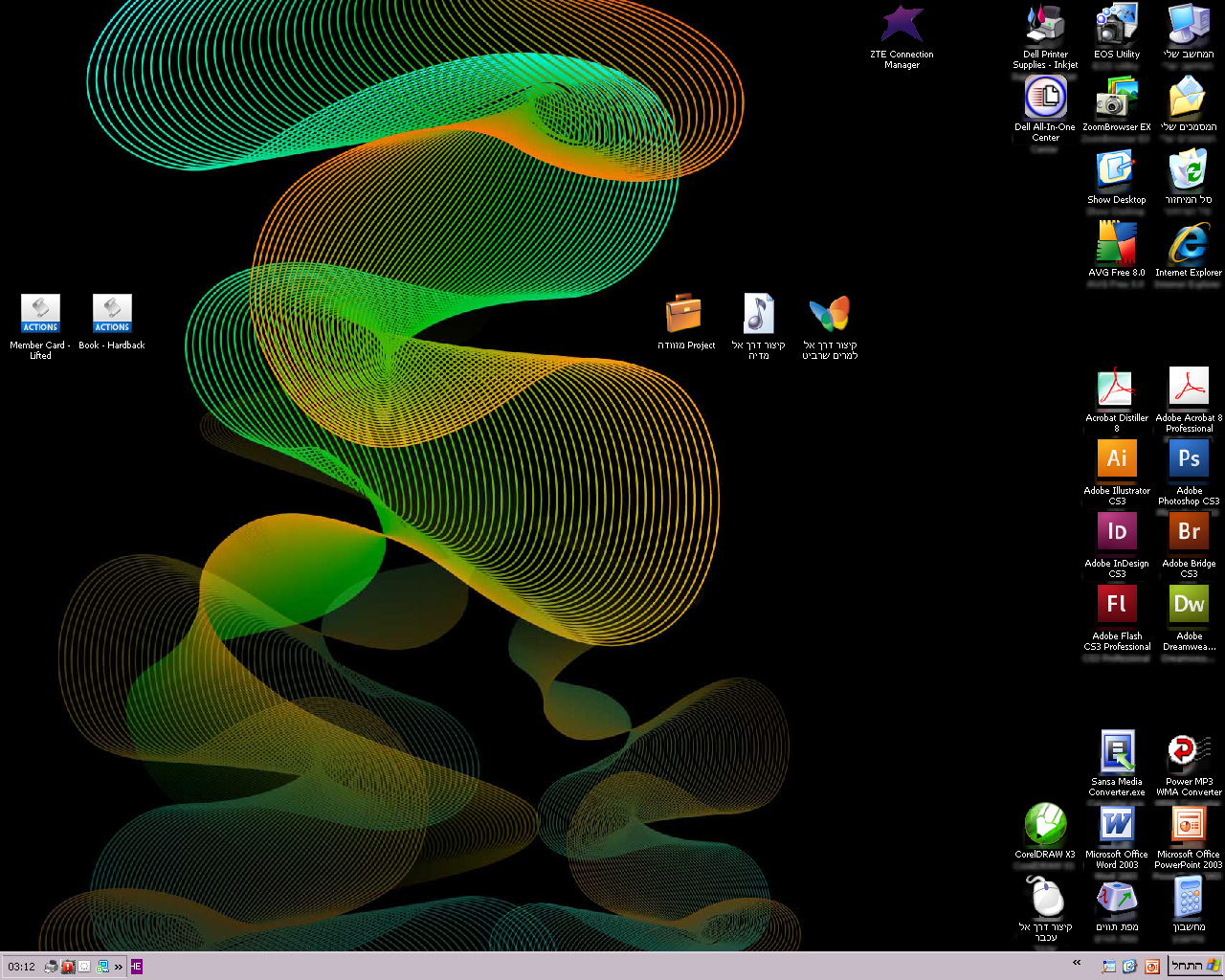The image size is (1225, 980).
Task: Click the Internet Explorer desktop icon
Action: [x=1189, y=244]
